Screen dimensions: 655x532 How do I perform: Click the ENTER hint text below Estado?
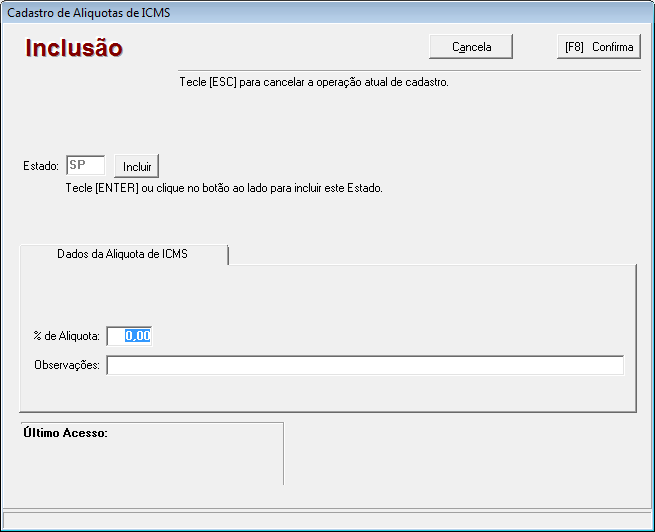click(x=224, y=187)
